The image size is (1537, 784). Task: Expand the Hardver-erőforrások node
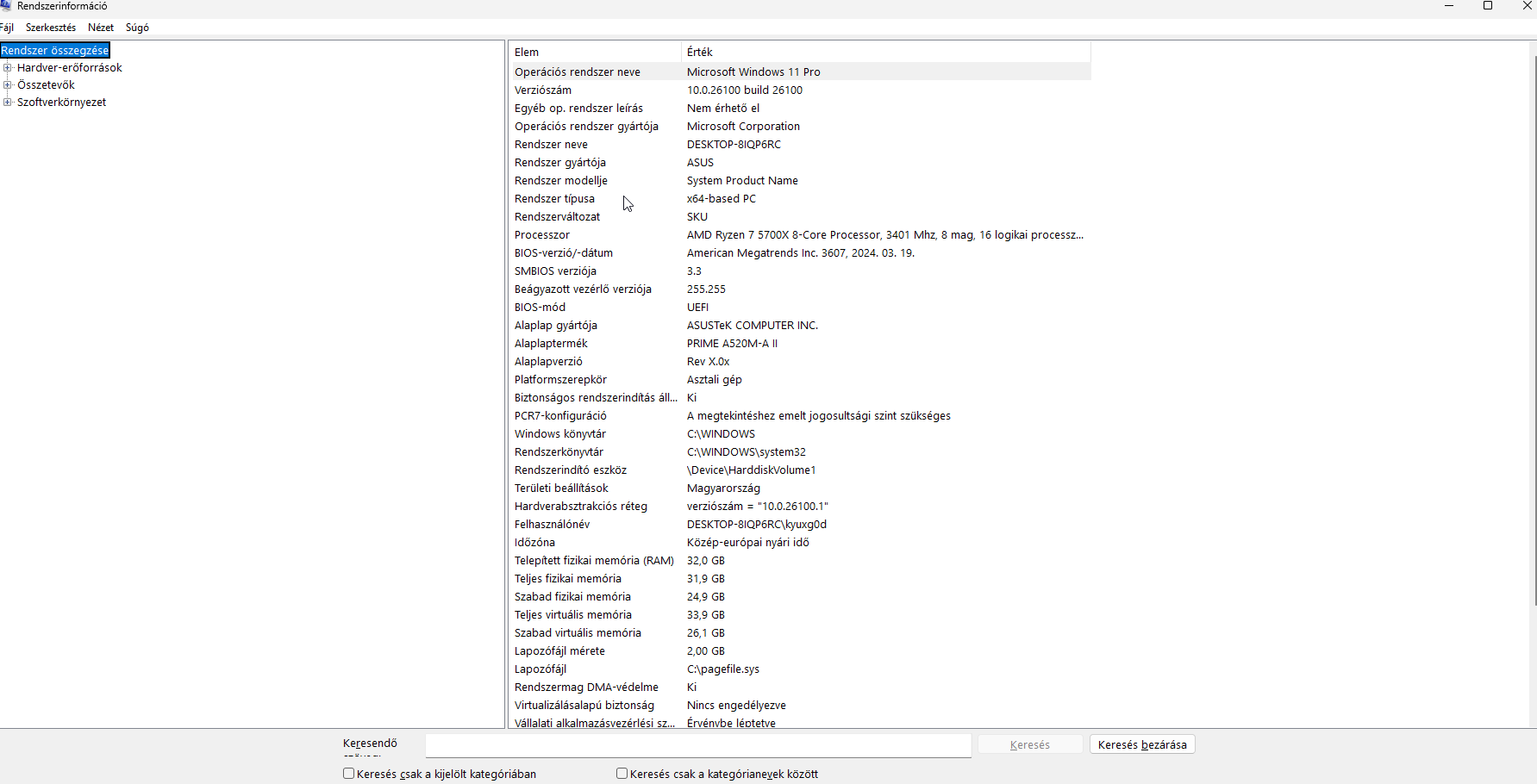pyautogui.click(x=8, y=67)
